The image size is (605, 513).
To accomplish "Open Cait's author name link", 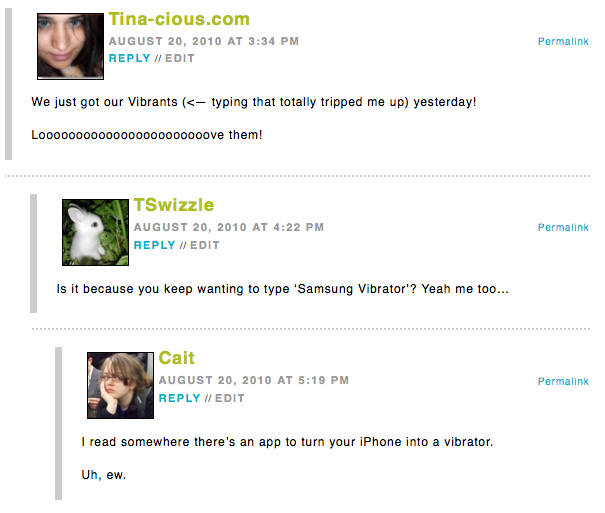I will click(x=176, y=358).
